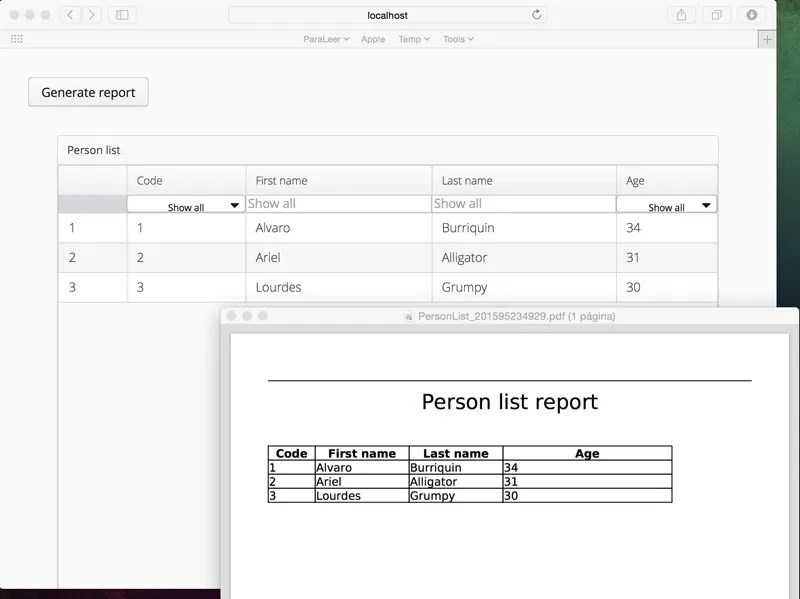Expand the Temp bookmarks folder

click(412, 39)
